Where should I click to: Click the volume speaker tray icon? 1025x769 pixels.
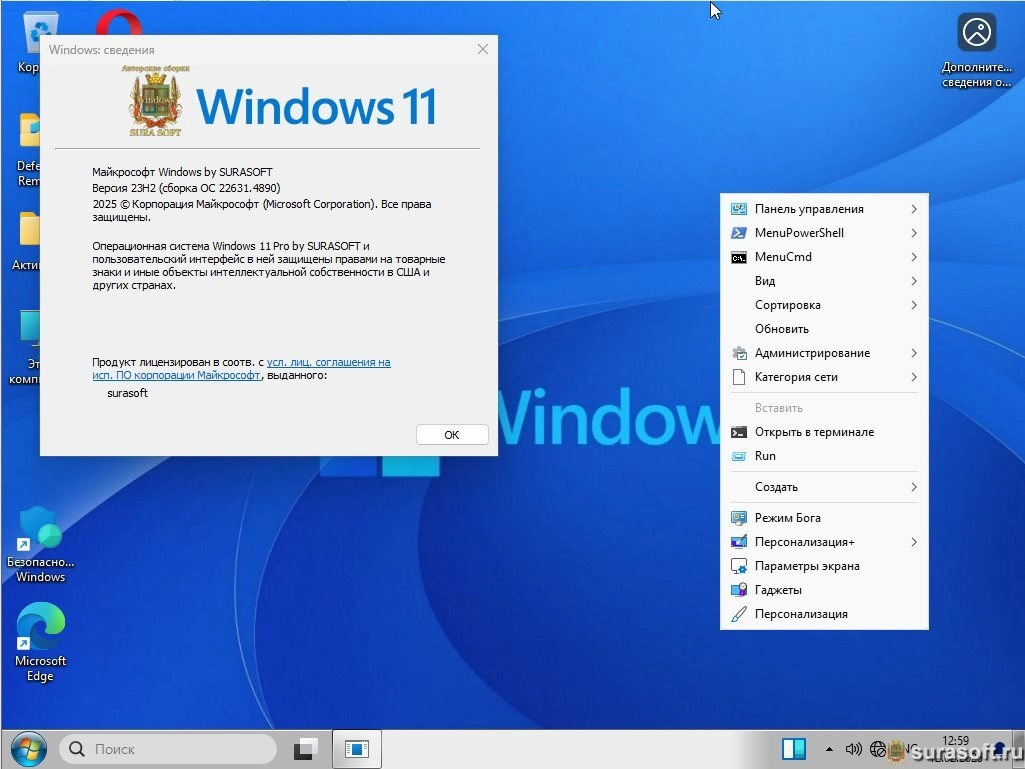click(853, 749)
